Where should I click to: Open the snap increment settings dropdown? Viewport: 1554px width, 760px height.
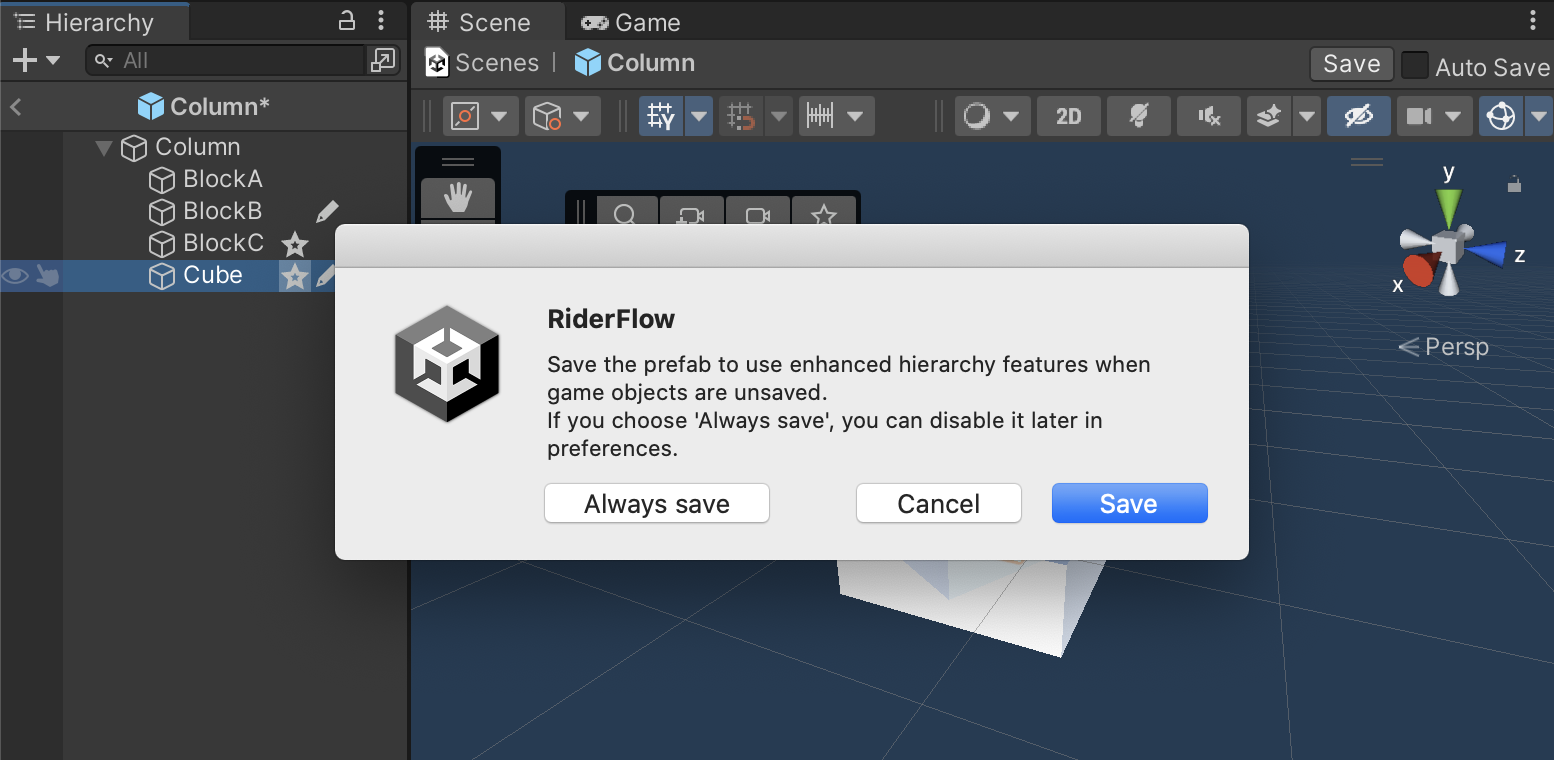click(836, 116)
